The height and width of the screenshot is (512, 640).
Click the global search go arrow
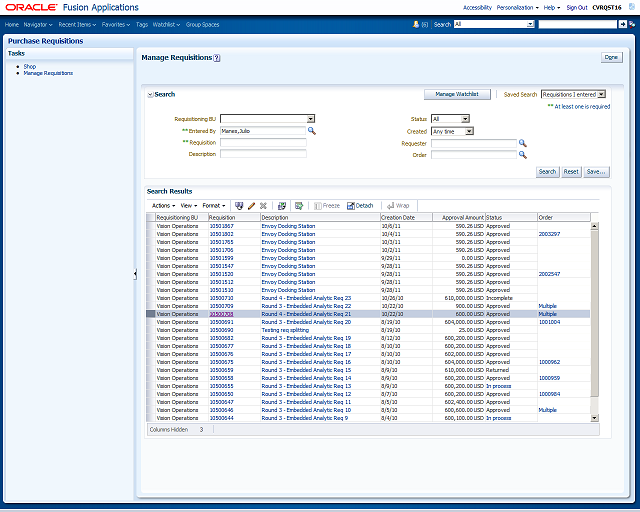click(622, 24)
